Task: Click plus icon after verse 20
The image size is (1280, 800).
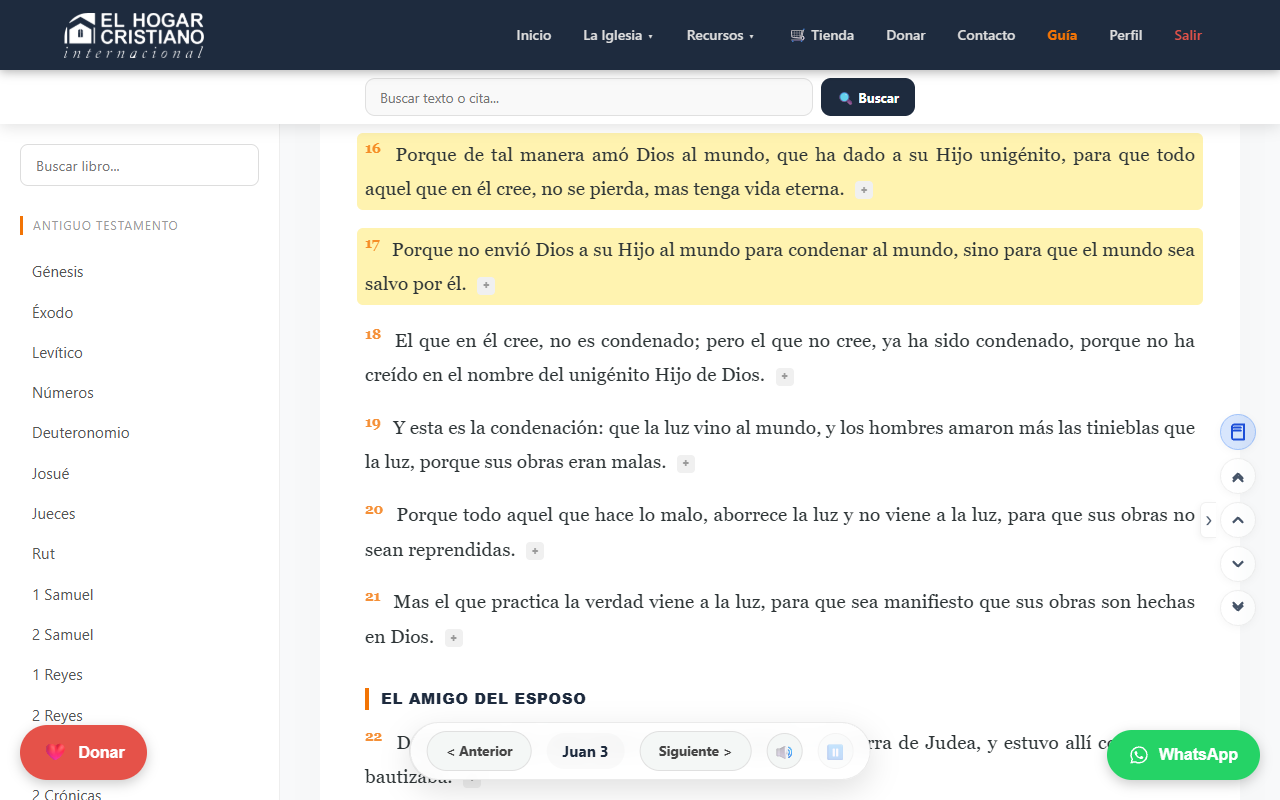Action: [535, 551]
